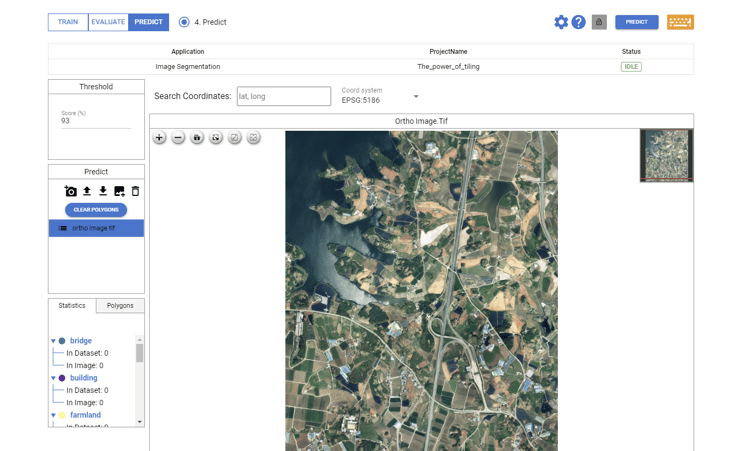Click the list icon beside ortho image tif
The width and height of the screenshot is (742, 451).
point(62,228)
